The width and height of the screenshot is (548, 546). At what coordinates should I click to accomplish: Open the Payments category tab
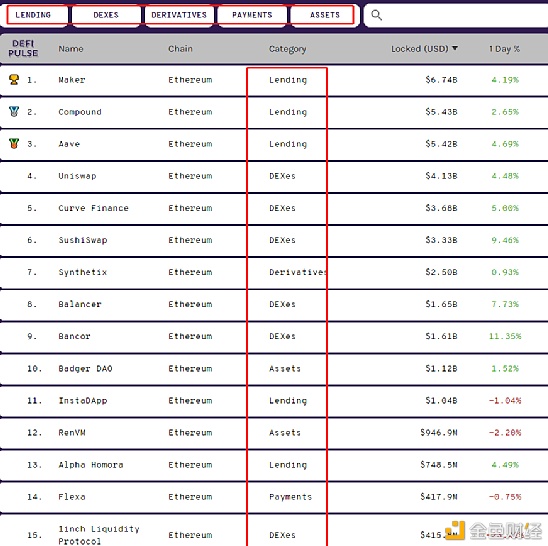pos(252,15)
